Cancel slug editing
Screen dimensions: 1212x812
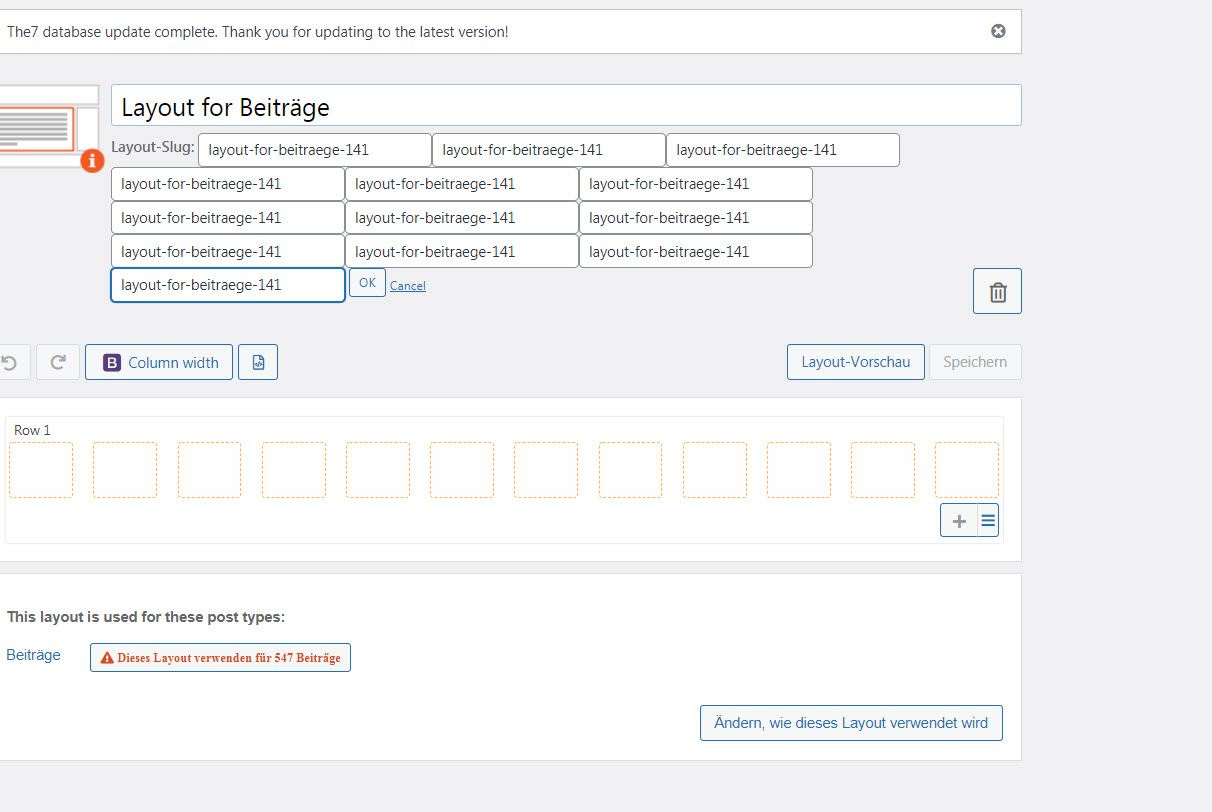click(408, 286)
